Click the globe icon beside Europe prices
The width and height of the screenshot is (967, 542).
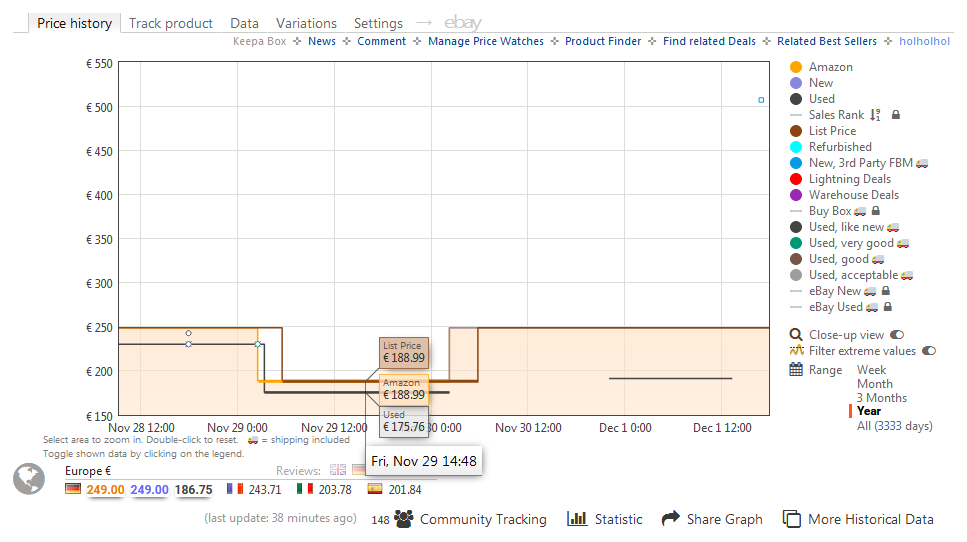pyautogui.click(x=29, y=479)
